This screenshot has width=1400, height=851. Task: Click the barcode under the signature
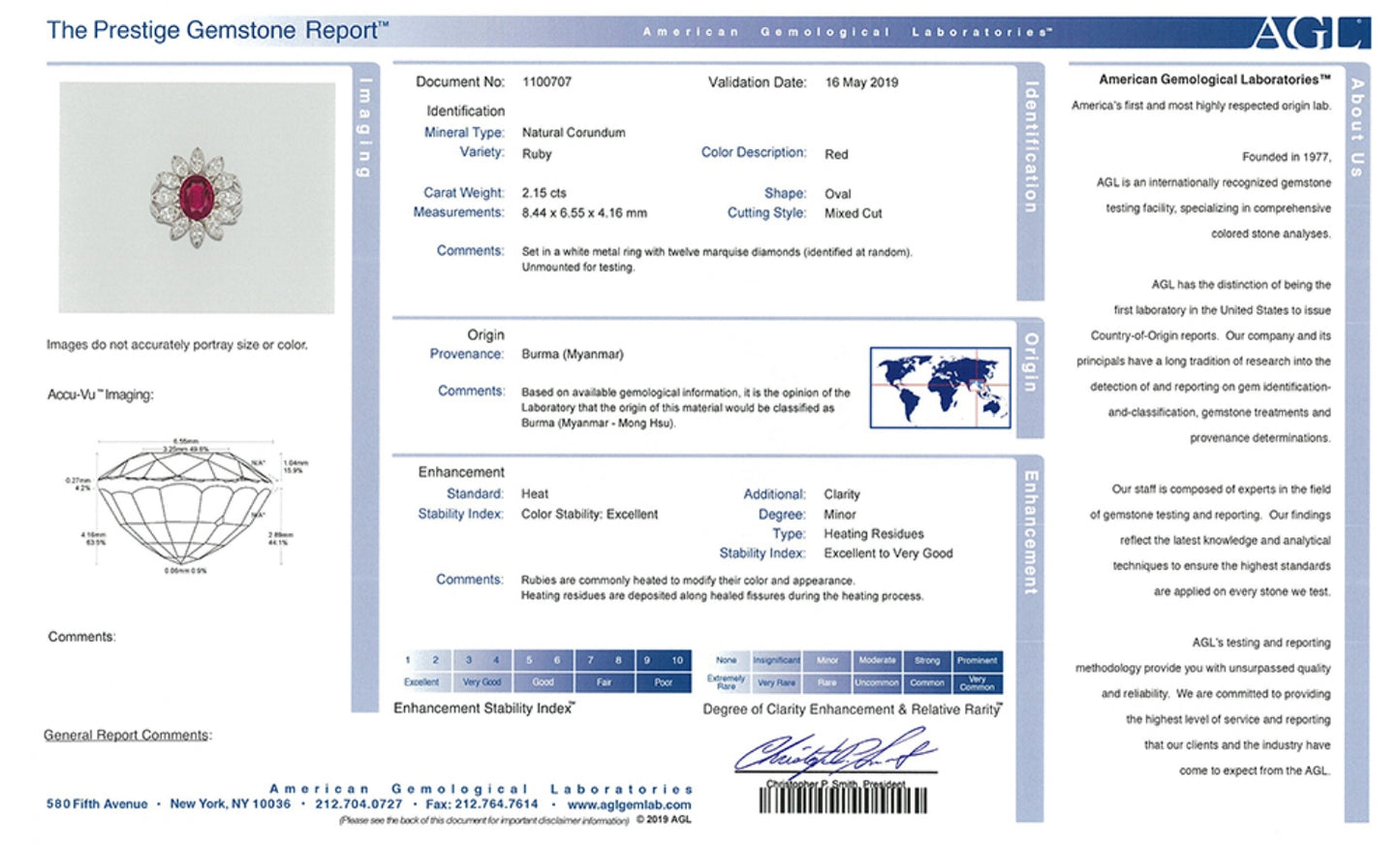842,801
